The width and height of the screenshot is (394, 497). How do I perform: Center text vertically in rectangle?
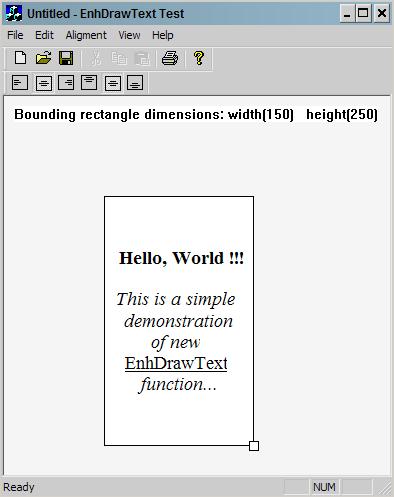[x=113, y=83]
